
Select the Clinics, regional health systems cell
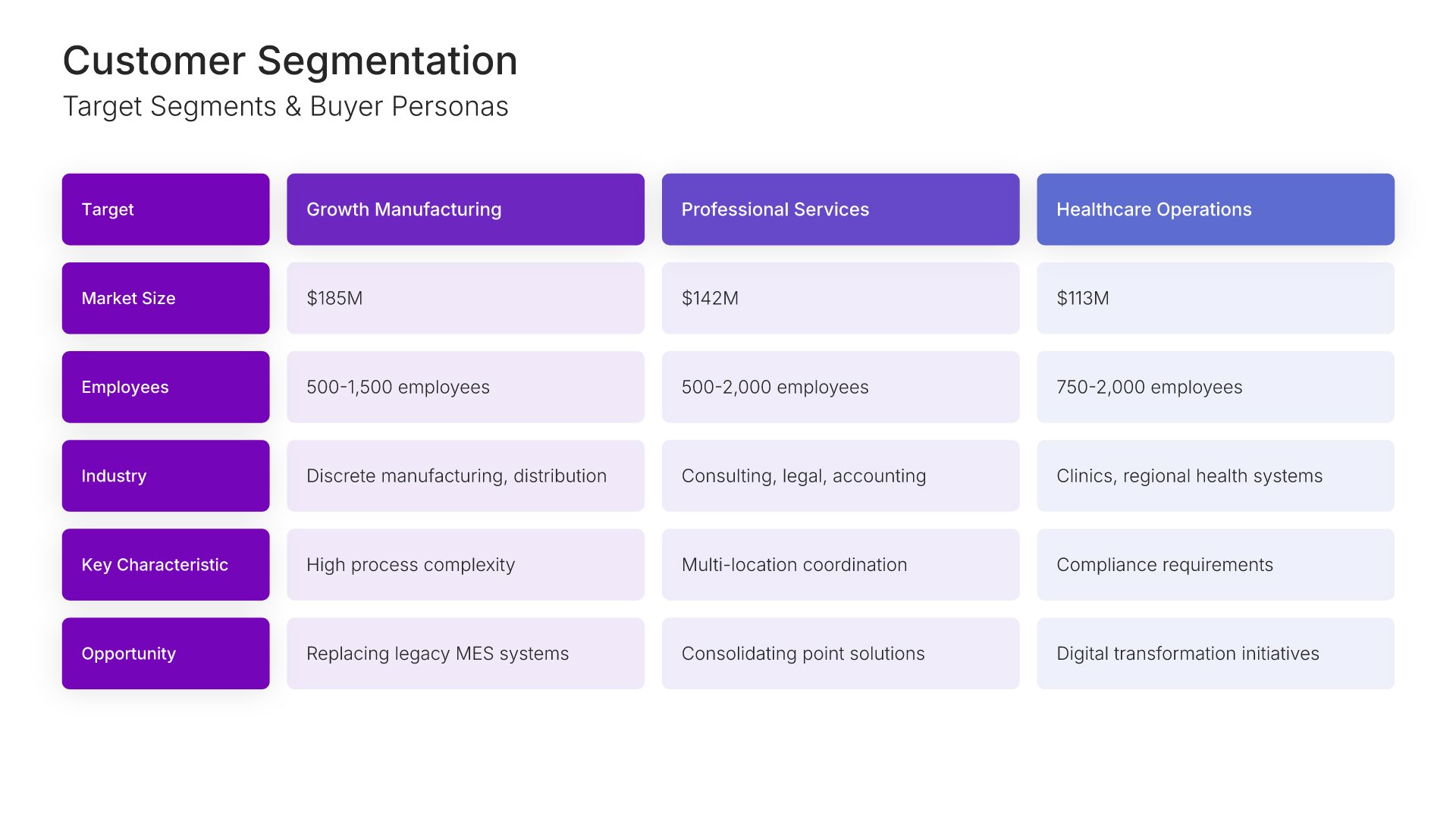pyautogui.click(x=1215, y=475)
